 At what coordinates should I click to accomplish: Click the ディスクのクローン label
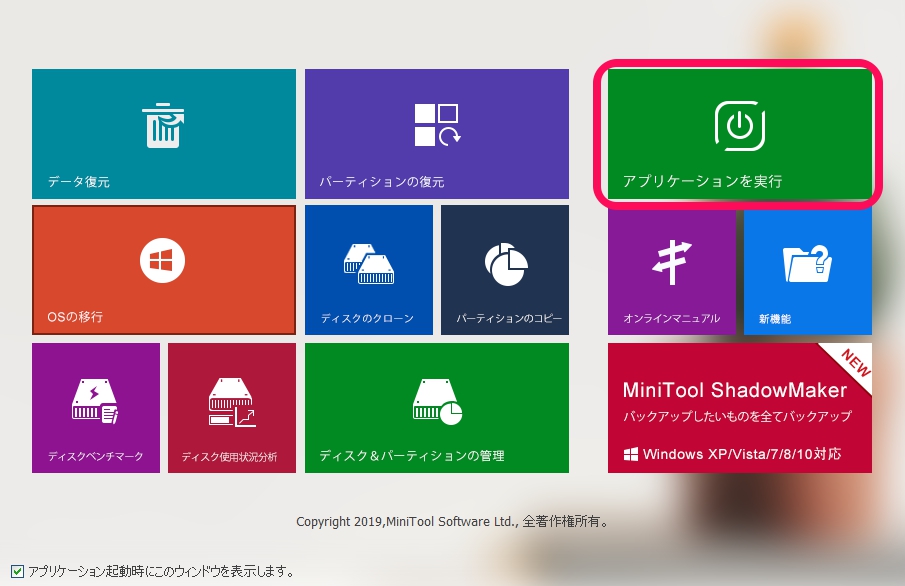(367, 319)
